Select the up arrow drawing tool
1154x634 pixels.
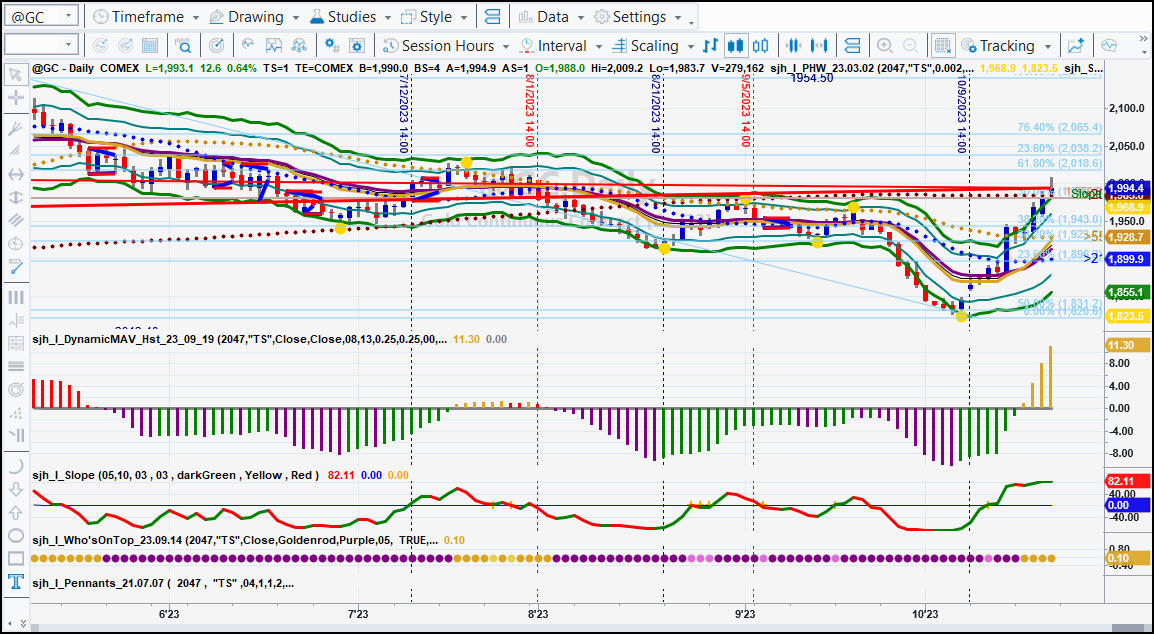15,513
